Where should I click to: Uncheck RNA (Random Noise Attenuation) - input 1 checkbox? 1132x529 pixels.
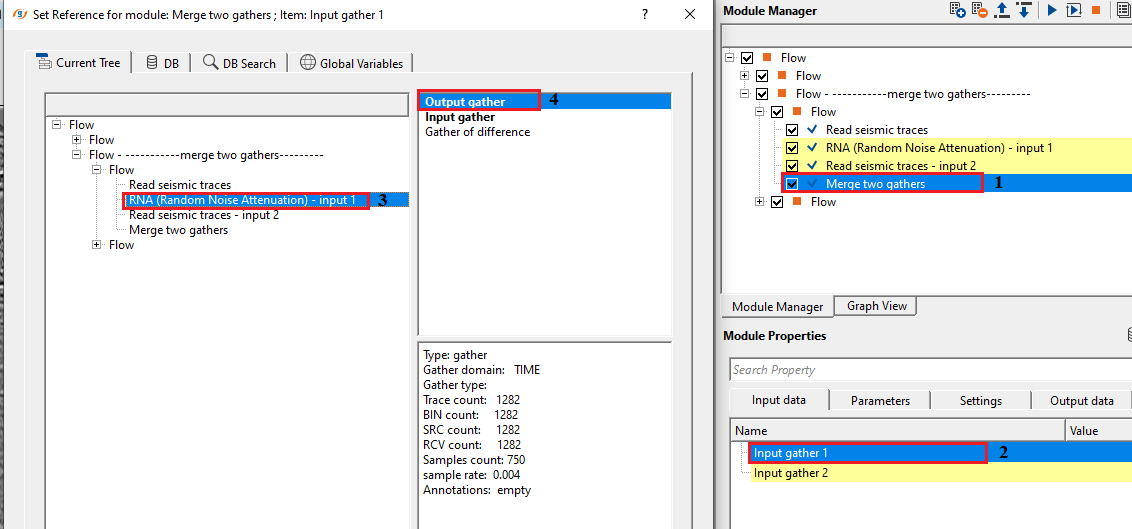[x=792, y=148]
